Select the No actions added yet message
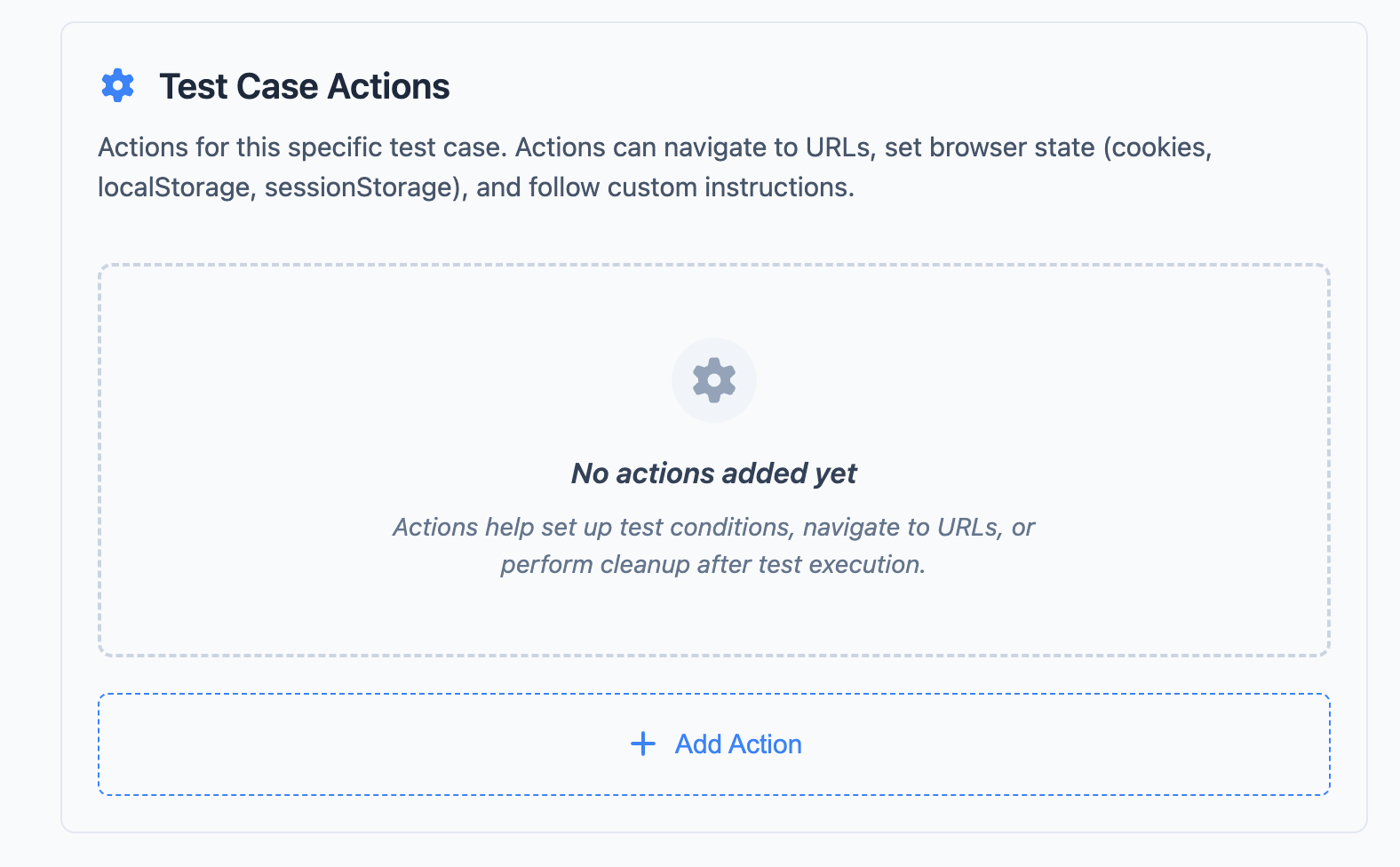This screenshot has height=867, width=1400. (x=714, y=473)
